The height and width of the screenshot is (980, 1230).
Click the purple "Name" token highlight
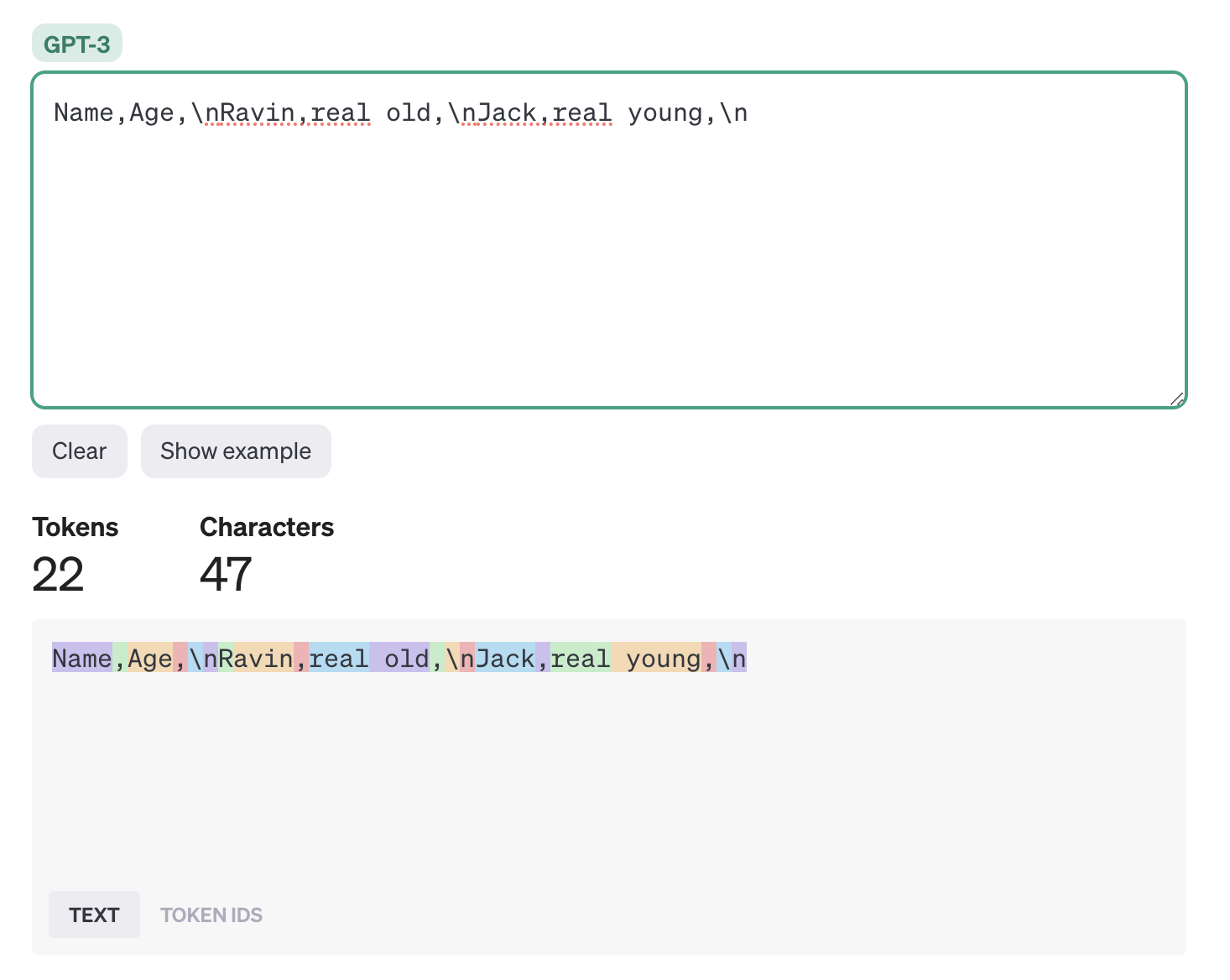pyautogui.click(x=81, y=659)
